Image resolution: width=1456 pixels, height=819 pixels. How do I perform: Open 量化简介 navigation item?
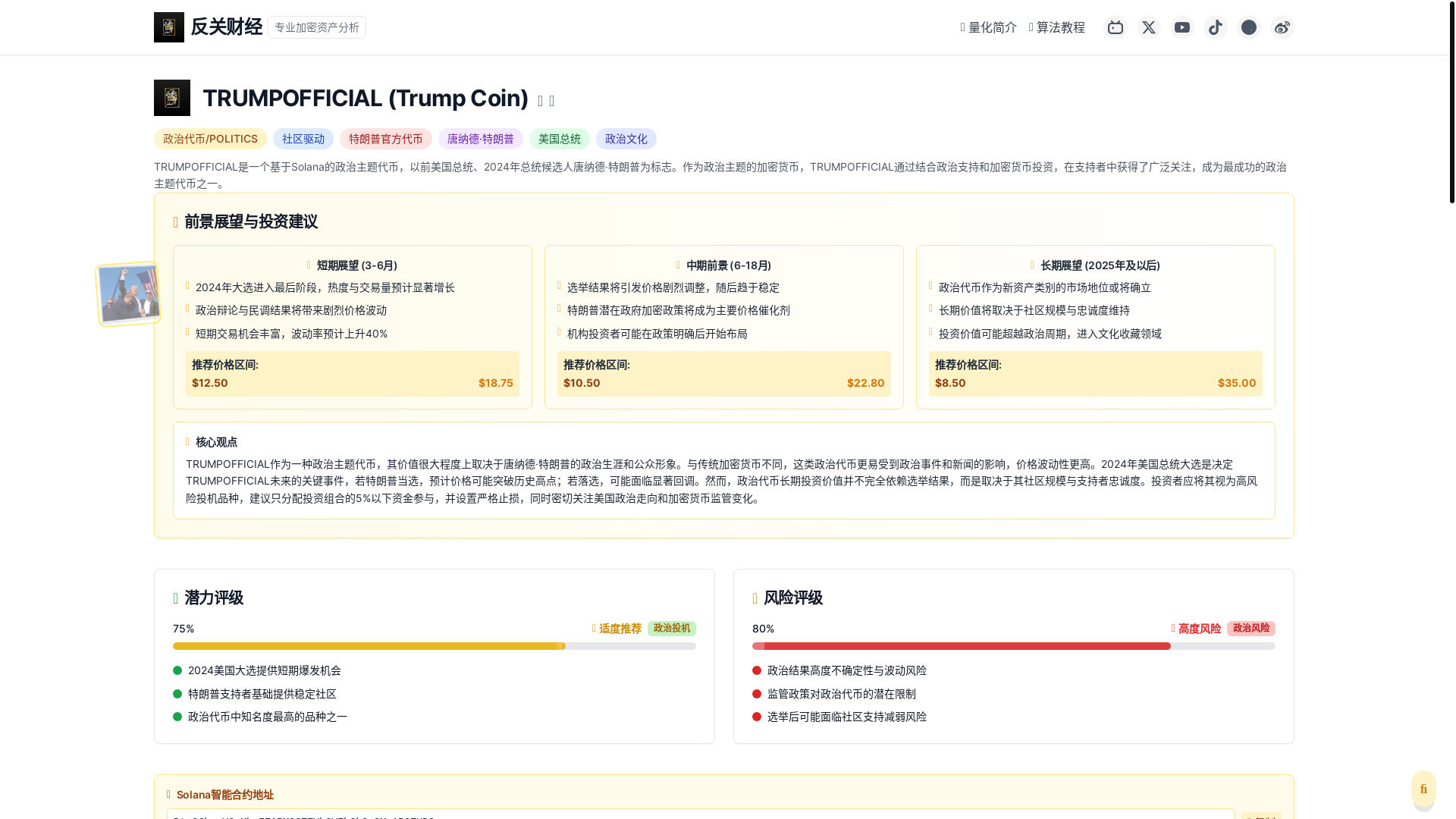(989, 27)
